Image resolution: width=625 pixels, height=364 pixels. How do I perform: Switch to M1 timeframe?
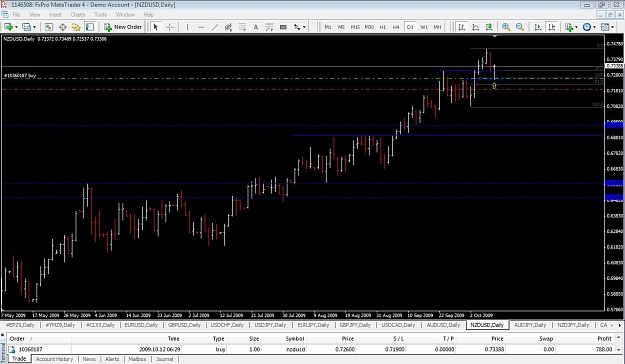328,27
